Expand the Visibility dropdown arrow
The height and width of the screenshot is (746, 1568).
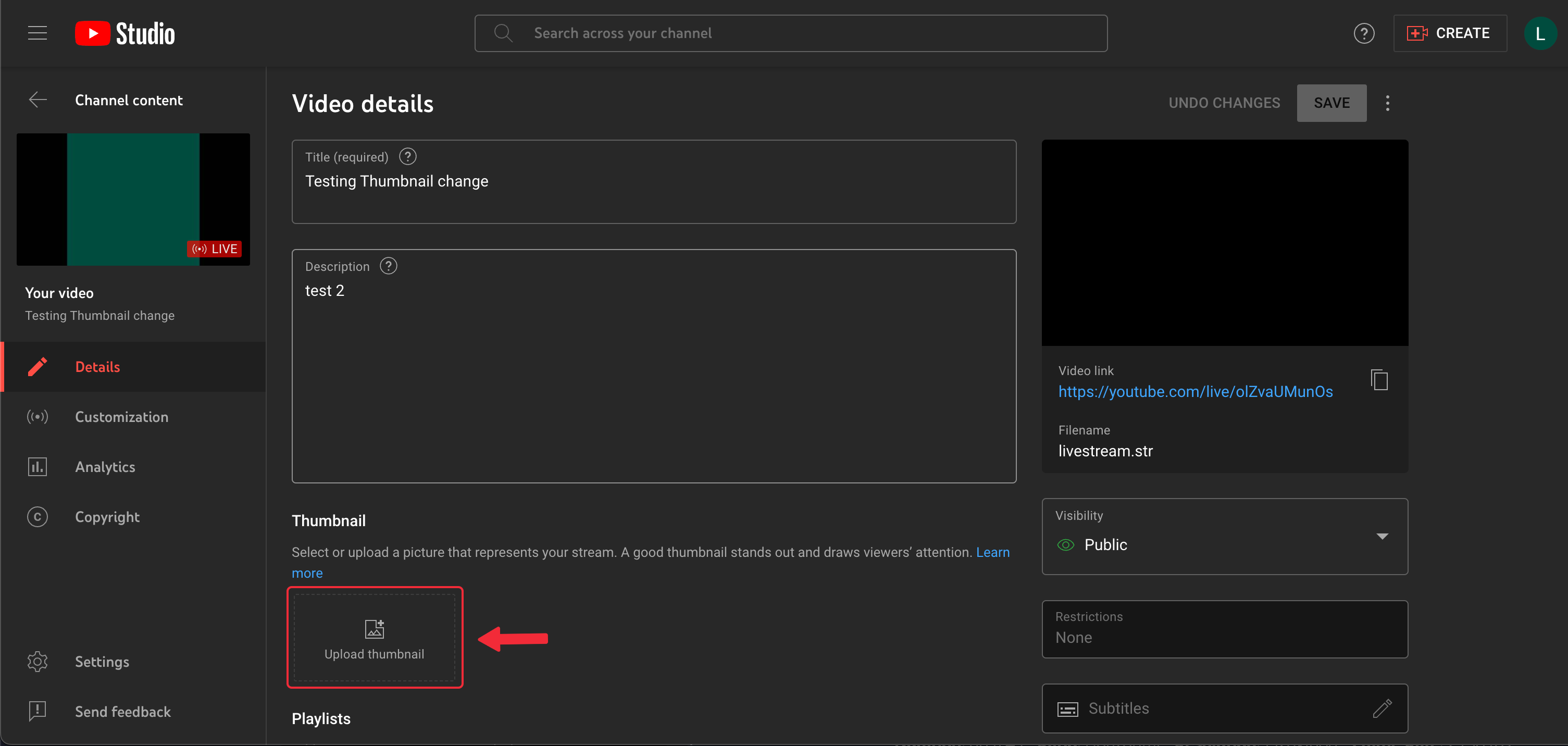[1382, 536]
